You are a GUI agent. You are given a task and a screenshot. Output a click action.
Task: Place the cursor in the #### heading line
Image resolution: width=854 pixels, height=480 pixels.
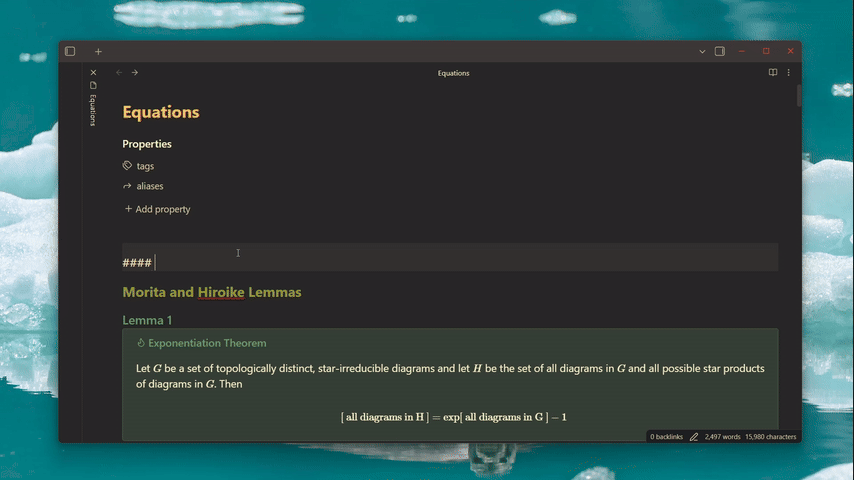tap(450, 263)
